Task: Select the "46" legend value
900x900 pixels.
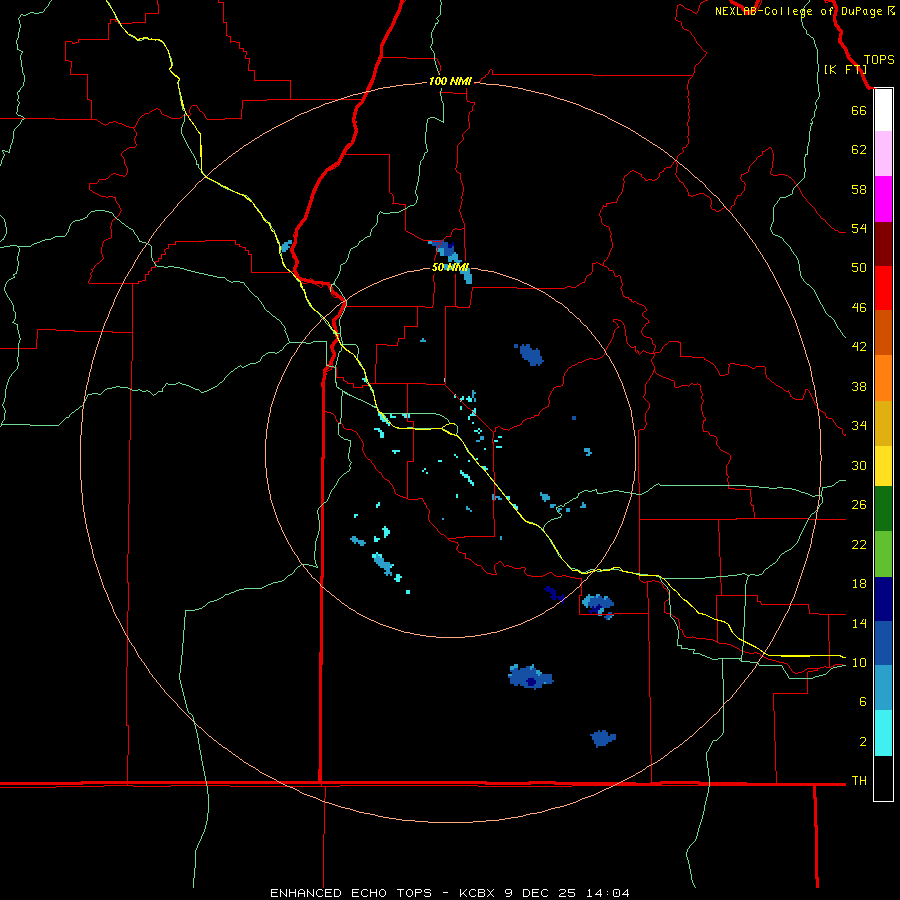Action: 859,308
